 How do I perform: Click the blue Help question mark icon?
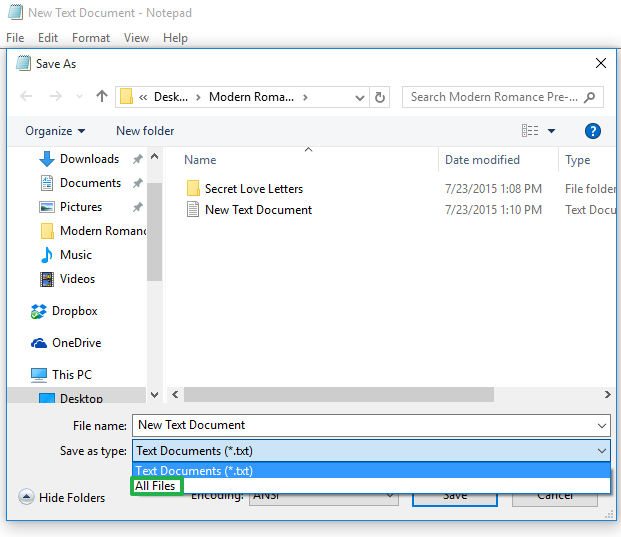pyautogui.click(x=592, y=131)
